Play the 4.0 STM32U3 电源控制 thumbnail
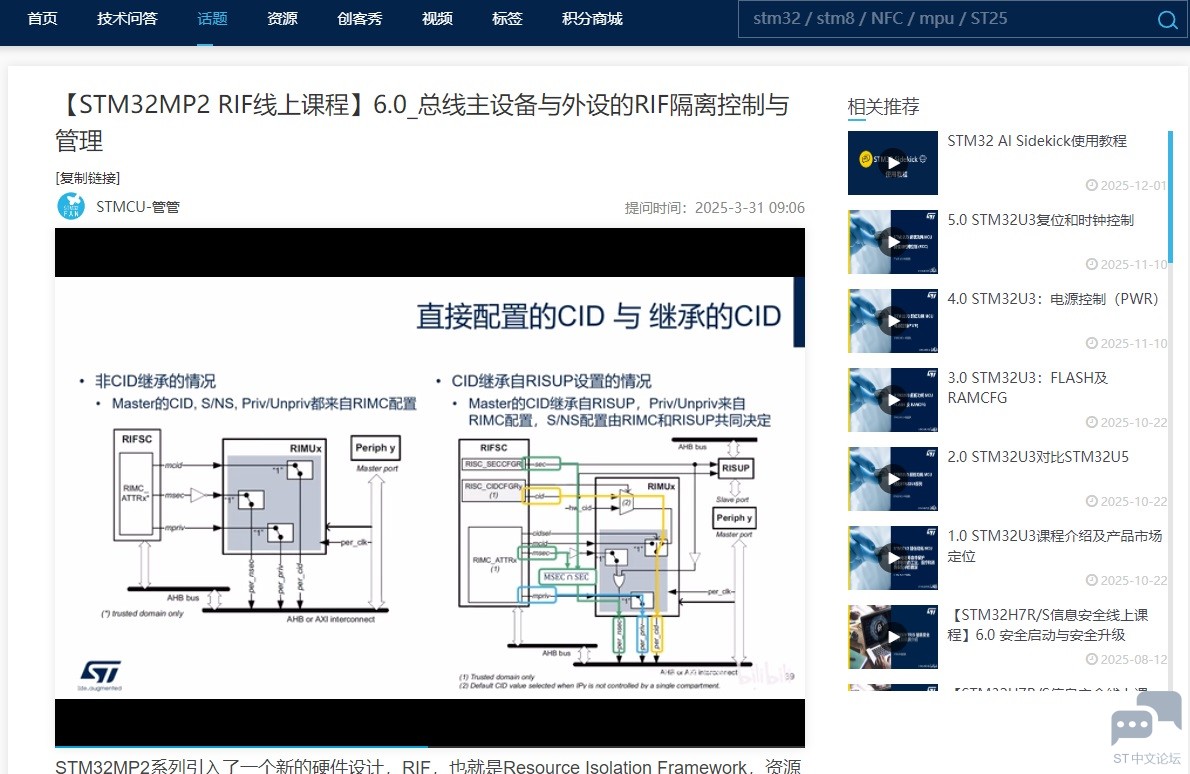Screen dimensions: 1190x774 tap(892, 321)
